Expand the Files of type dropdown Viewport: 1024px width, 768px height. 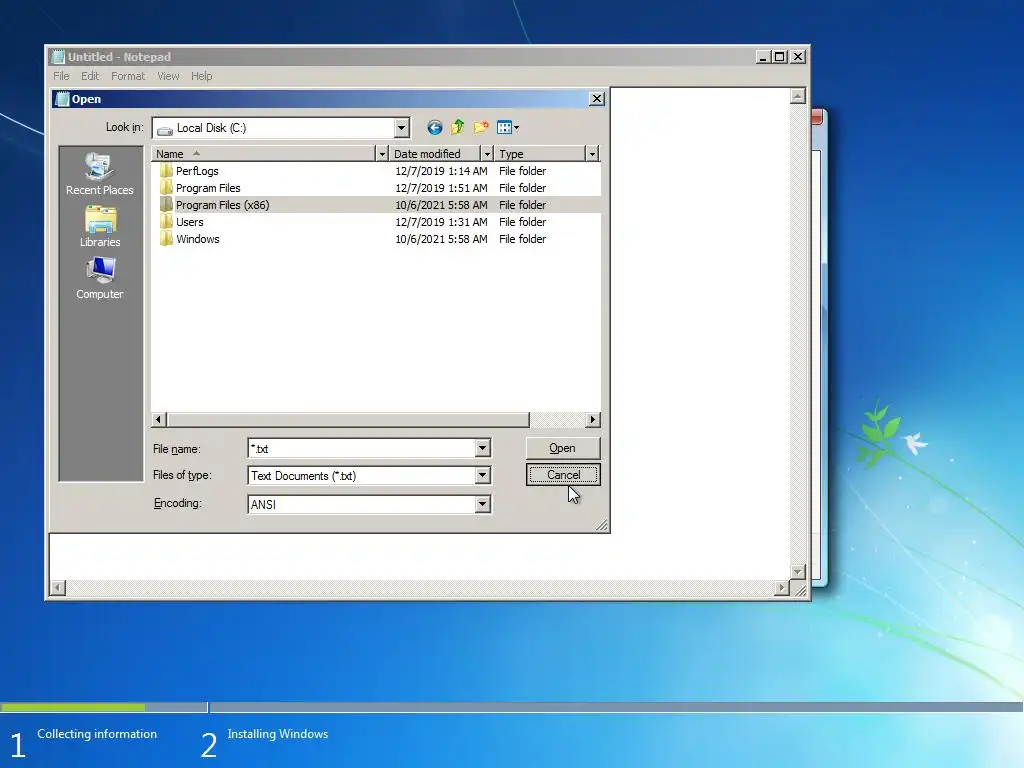(483, 475)
